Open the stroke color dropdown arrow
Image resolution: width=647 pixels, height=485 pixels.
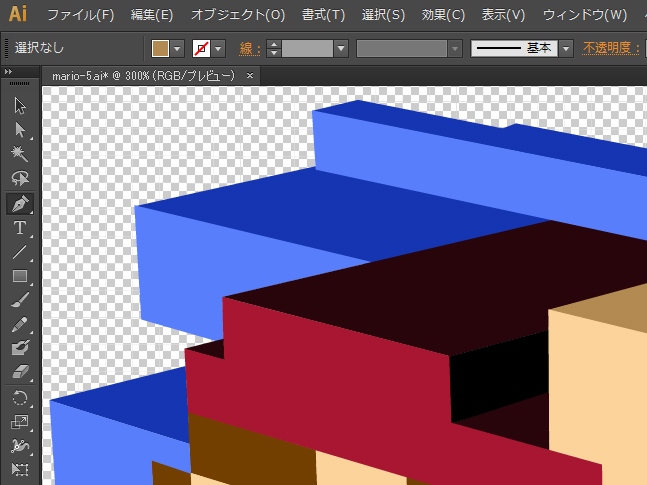(218, 48)
